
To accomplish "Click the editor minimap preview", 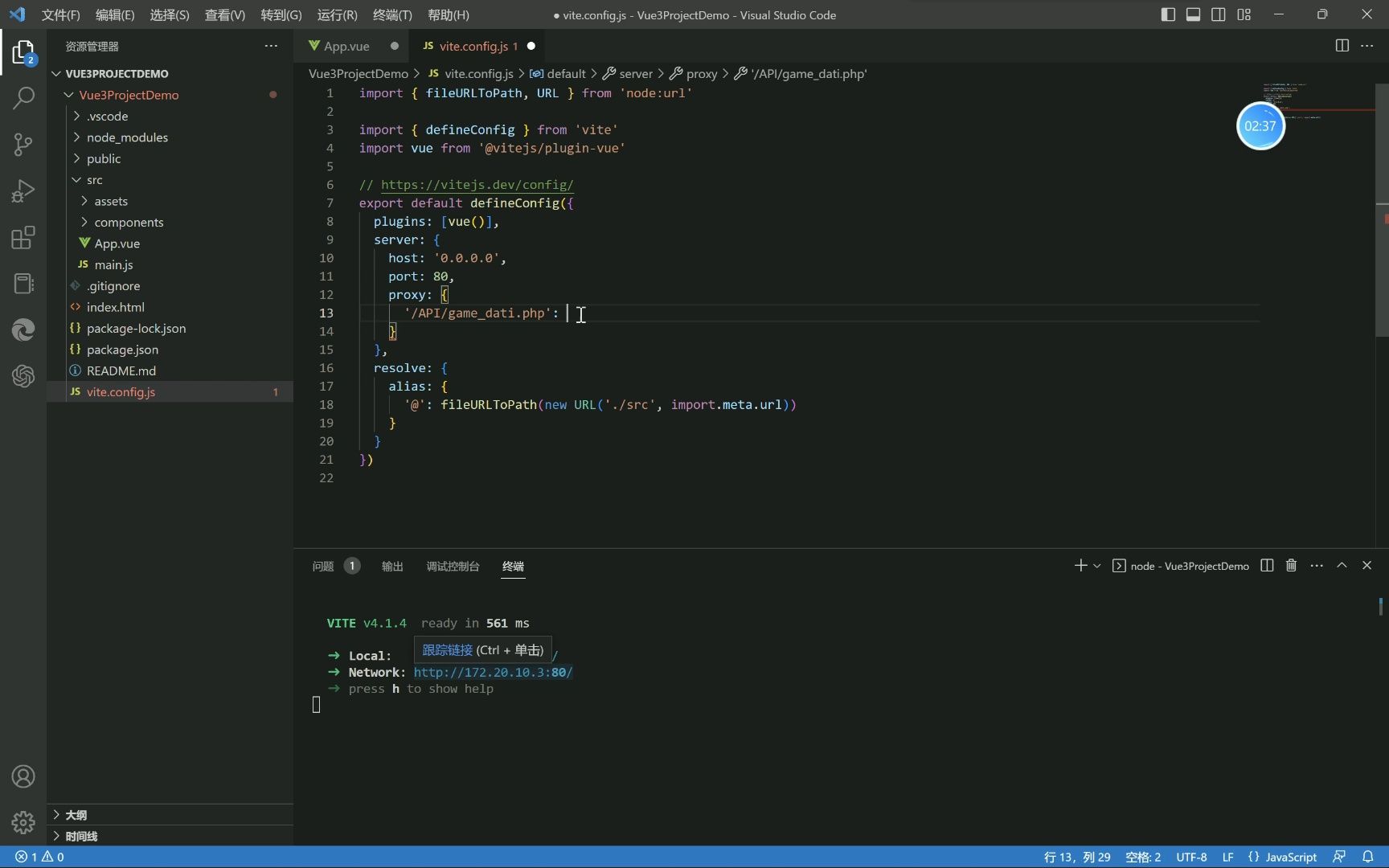I will point(1318,100).
